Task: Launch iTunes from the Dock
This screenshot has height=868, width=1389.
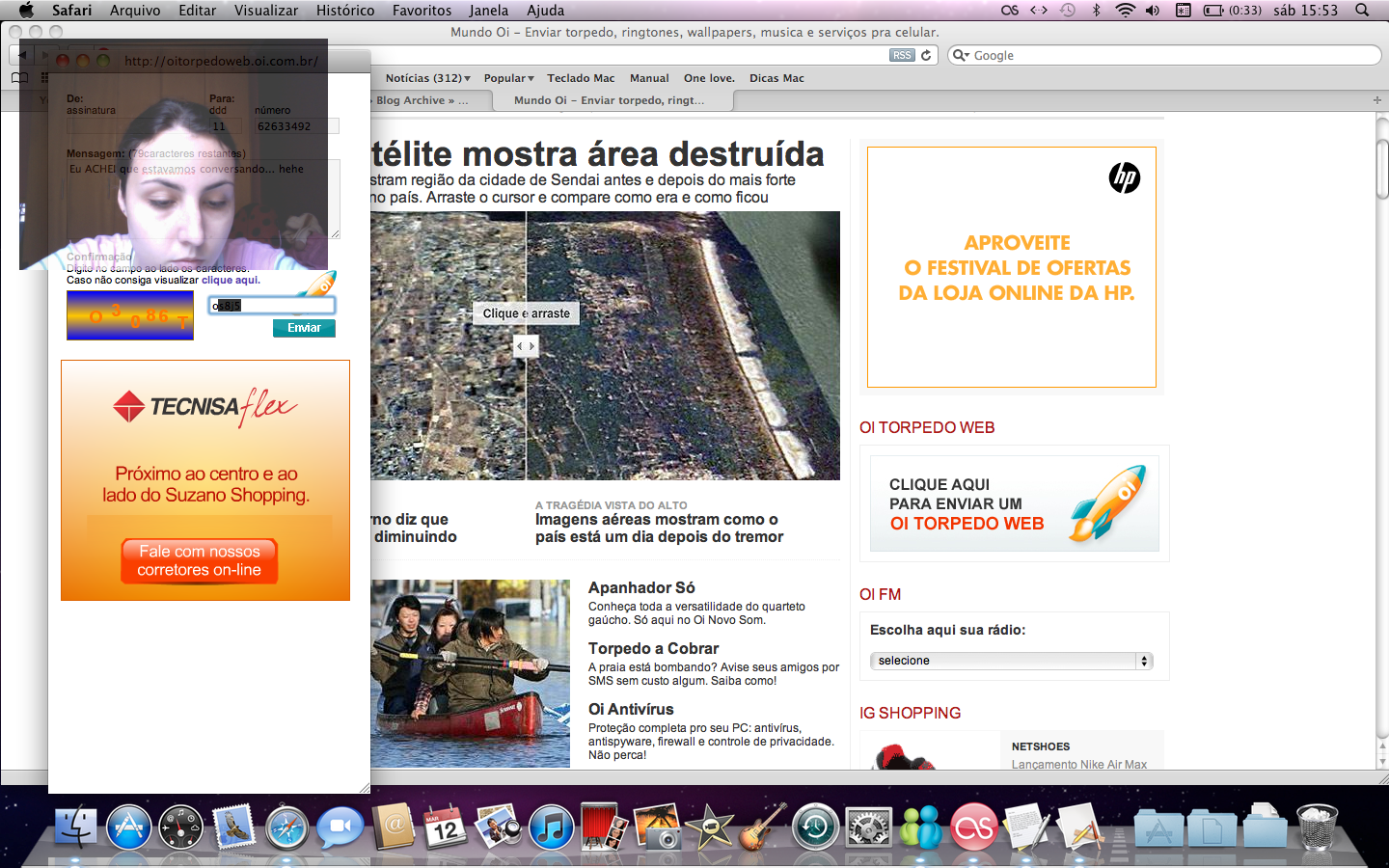Action: click(x=551, y=827)
